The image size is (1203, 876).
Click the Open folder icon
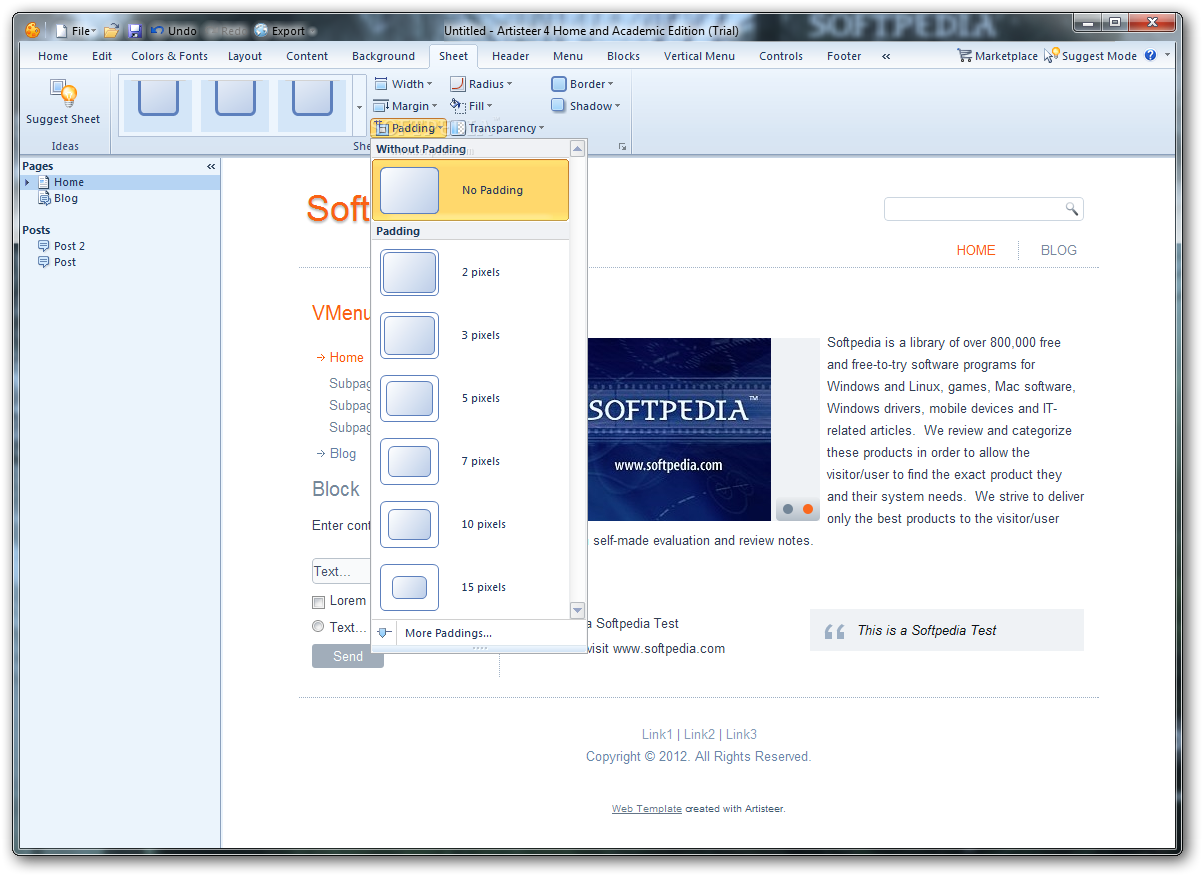point(112,31)
